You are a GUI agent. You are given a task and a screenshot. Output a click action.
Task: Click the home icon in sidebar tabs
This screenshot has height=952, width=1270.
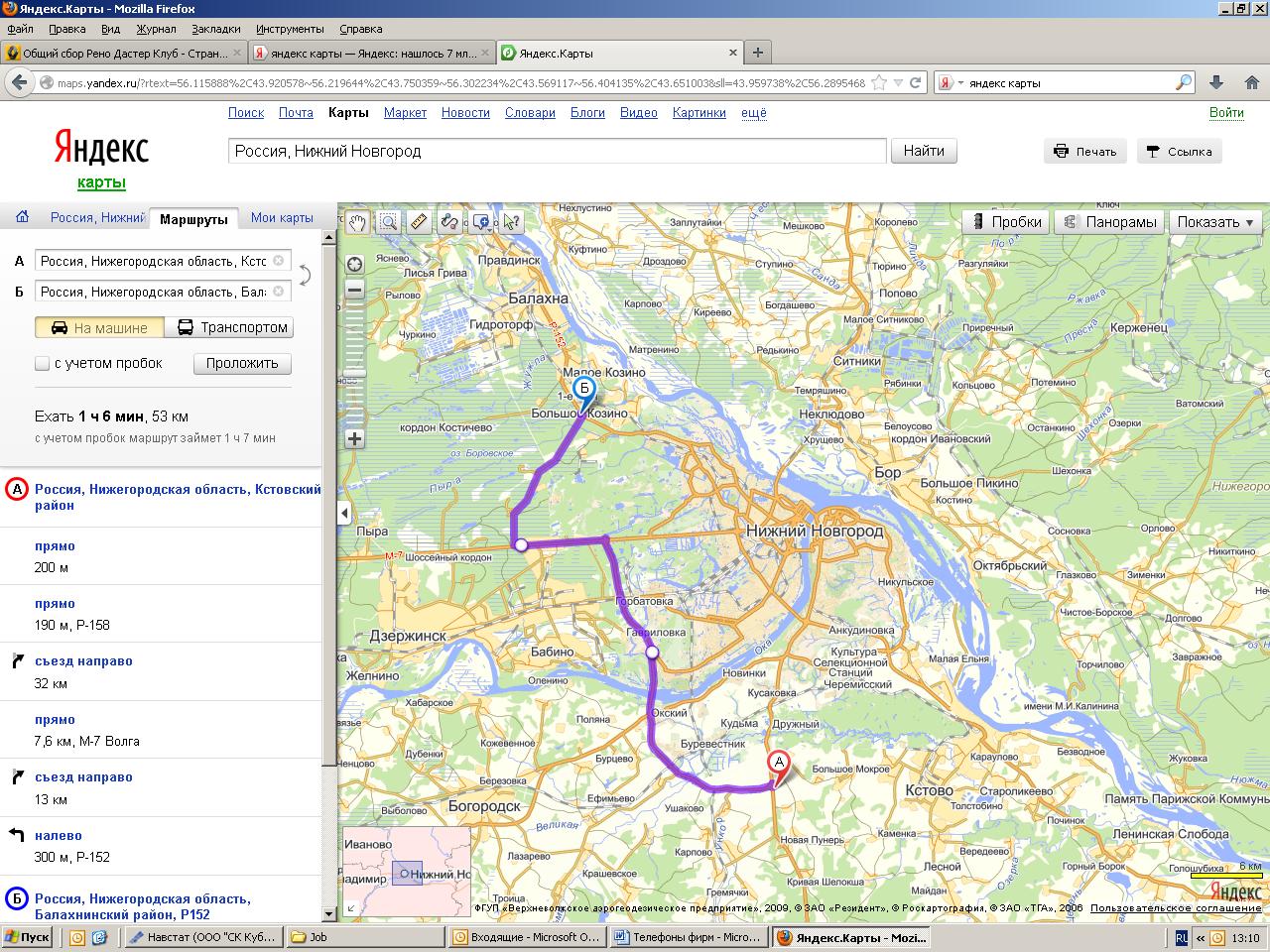(22, 217)
